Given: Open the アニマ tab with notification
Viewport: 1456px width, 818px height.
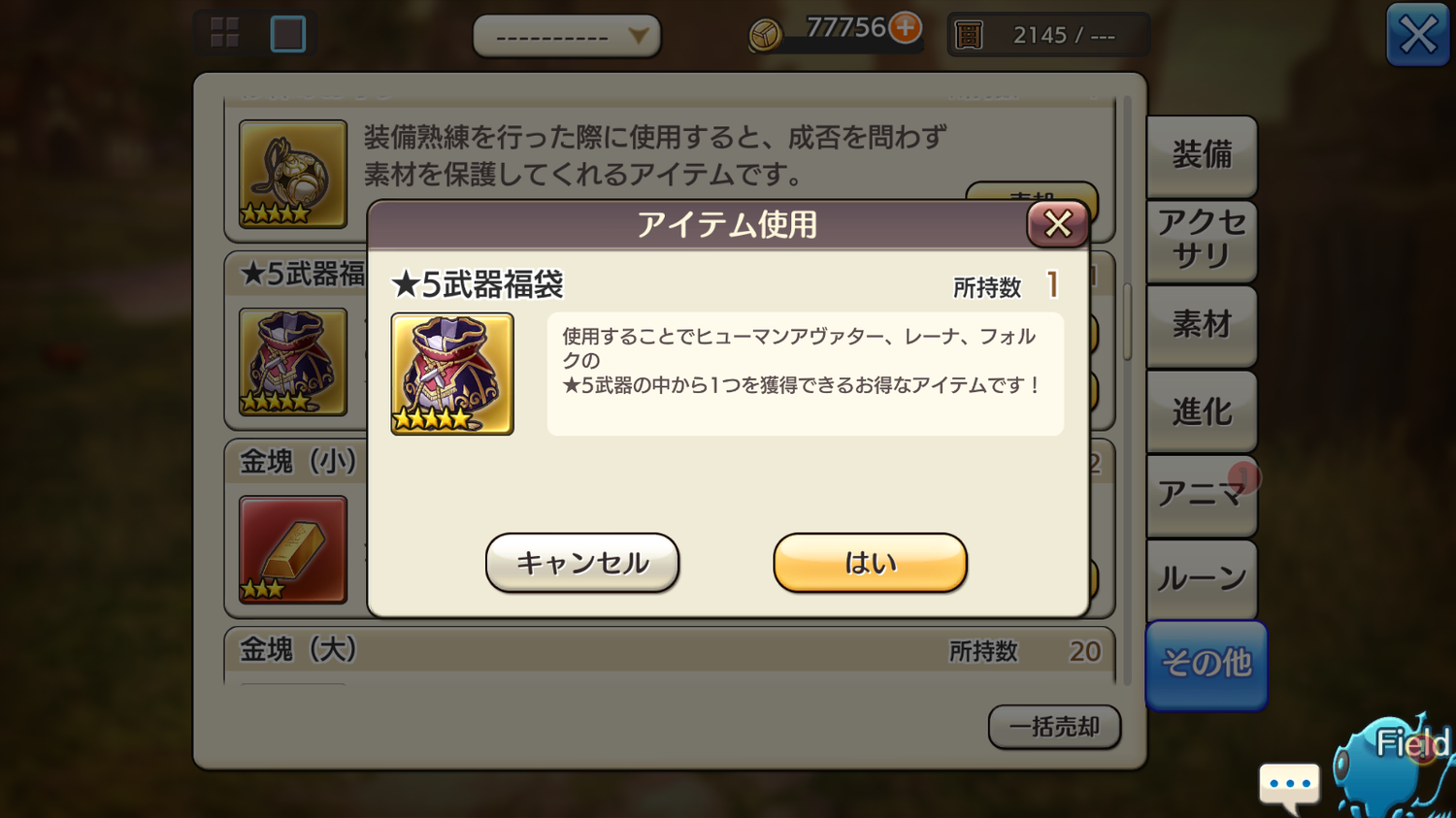Looking at the screenshot, I should click(x=1202, y=495).
